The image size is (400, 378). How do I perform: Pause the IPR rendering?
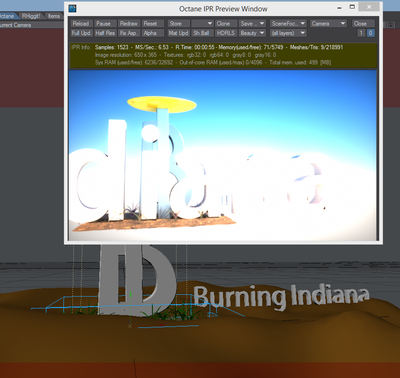coord(105,24)
